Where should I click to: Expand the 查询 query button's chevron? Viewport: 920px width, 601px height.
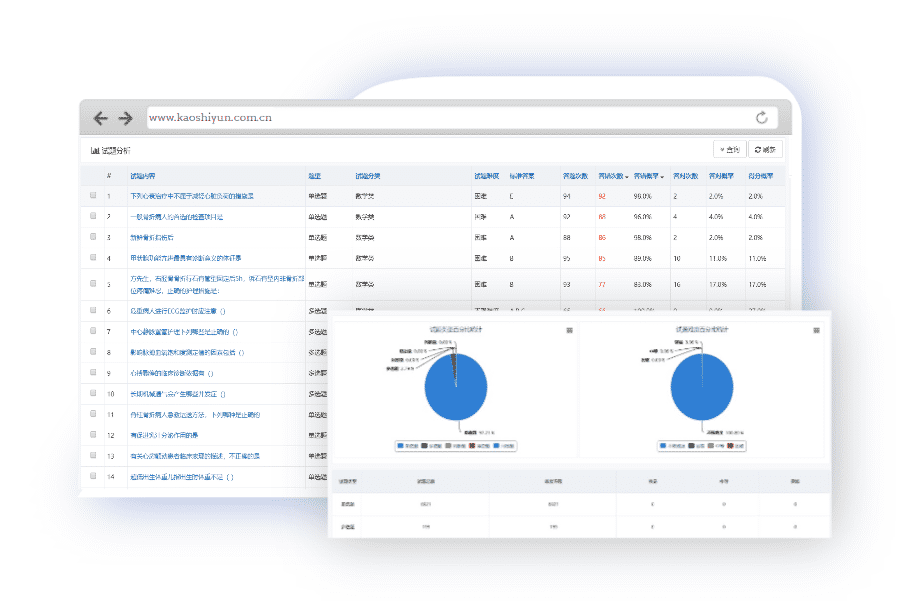point(722,150)
